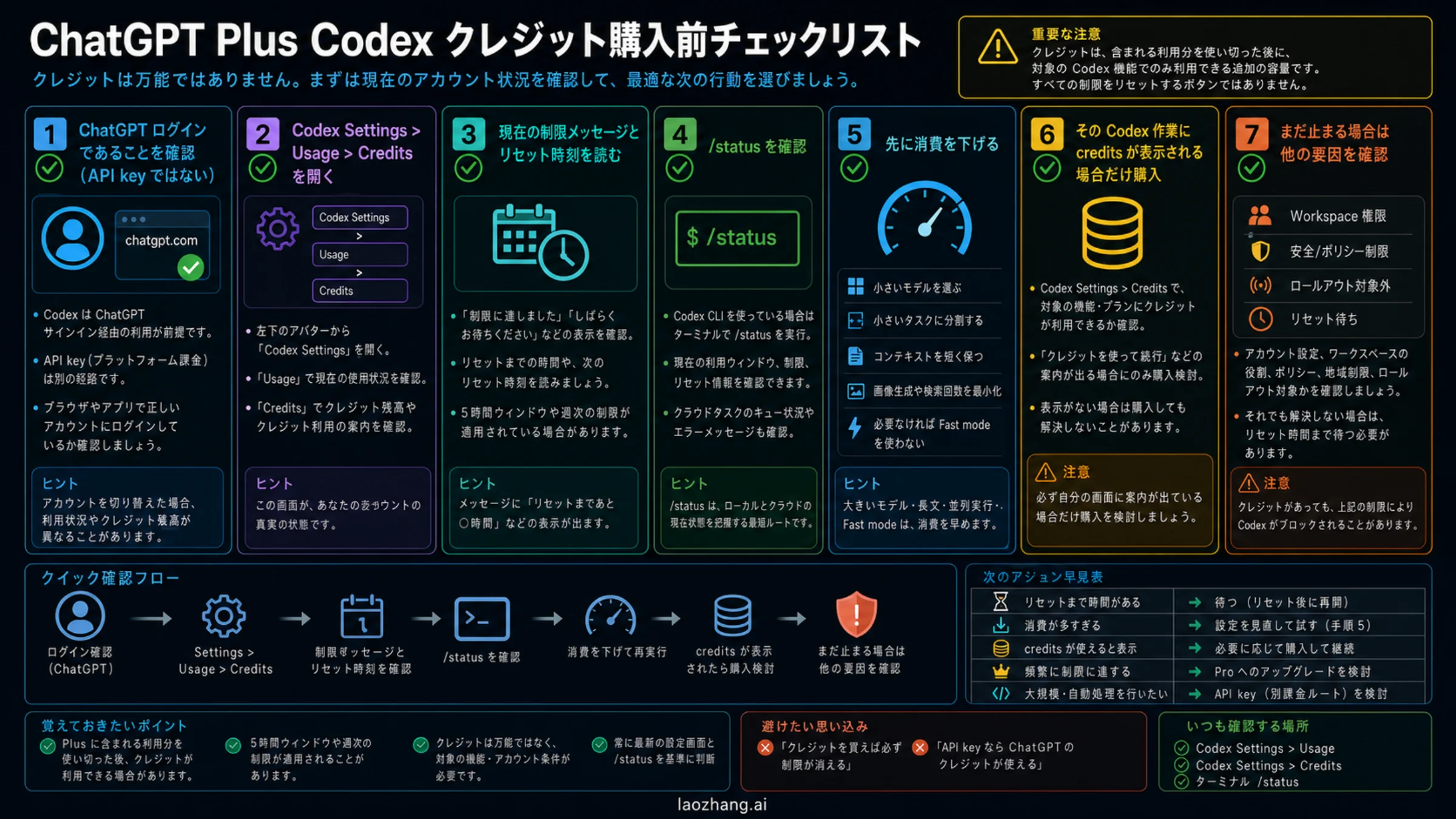Click the クイック確認フロー heading
Screen dimensions: 1456x819
(x=110, y=578)
